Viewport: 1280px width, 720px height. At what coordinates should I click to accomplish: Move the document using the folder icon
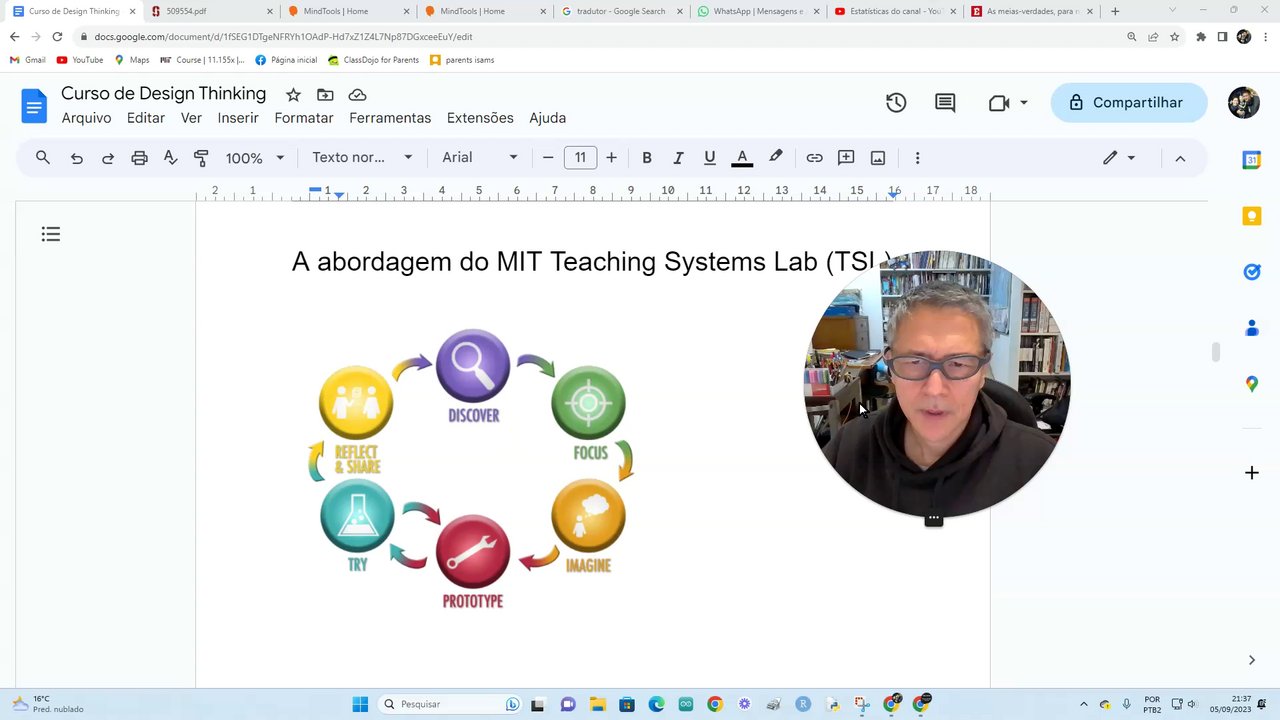325,95
